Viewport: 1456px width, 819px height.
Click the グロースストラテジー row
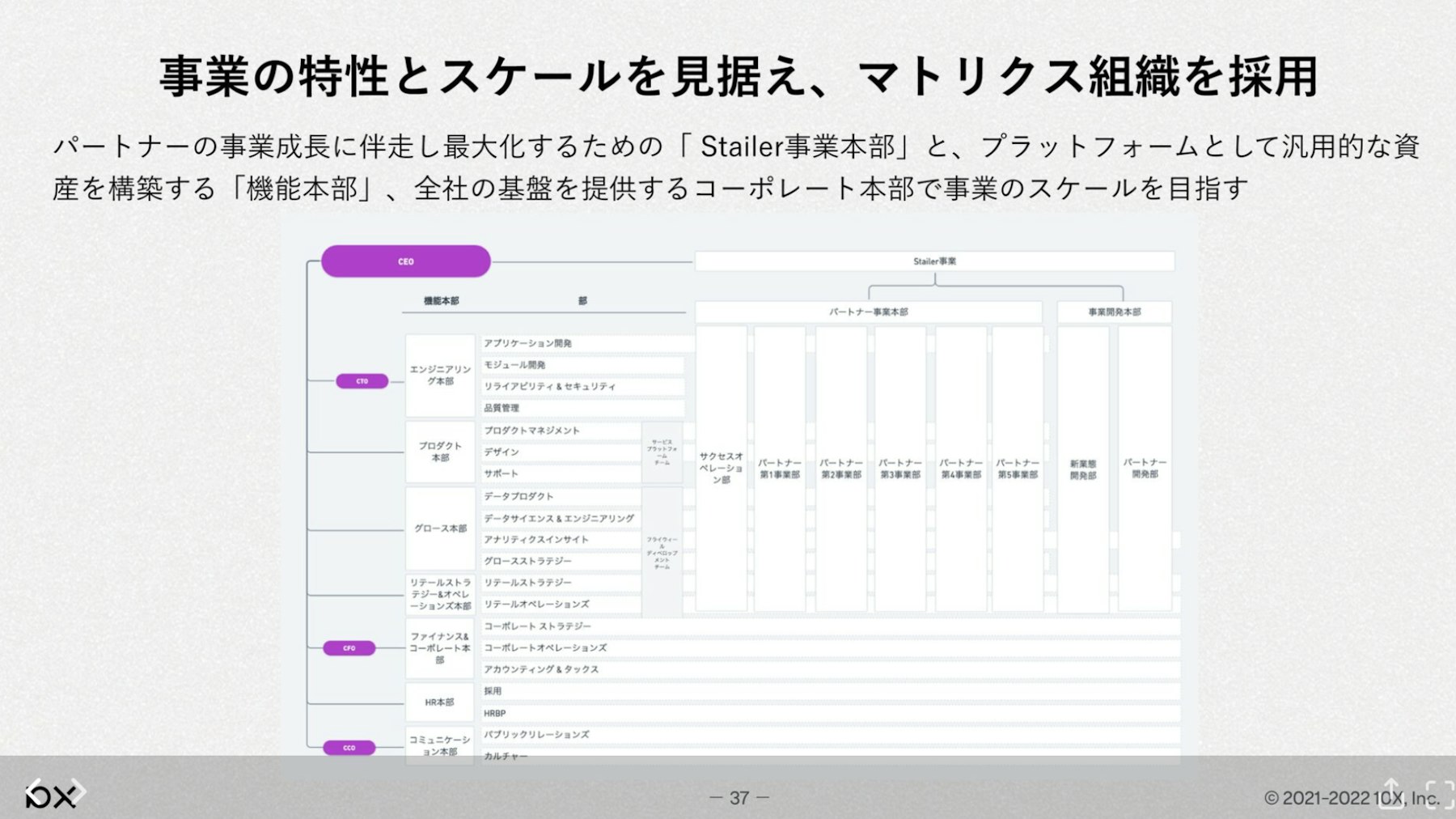coord(561,561)
